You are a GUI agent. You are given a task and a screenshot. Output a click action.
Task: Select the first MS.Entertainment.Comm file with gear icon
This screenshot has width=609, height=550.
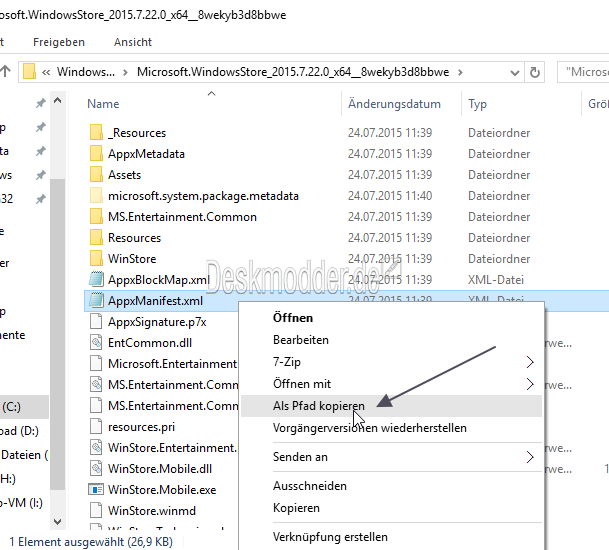click(173, 385)
